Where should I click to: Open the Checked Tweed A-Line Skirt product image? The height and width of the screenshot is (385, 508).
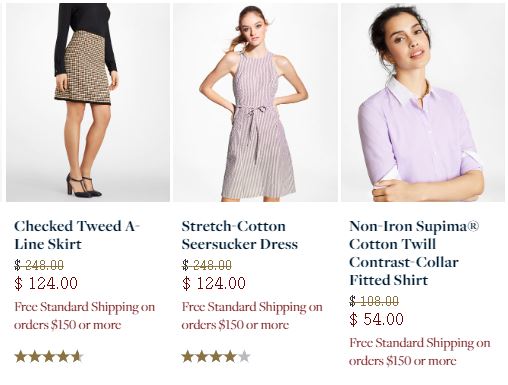coord(88,102)
